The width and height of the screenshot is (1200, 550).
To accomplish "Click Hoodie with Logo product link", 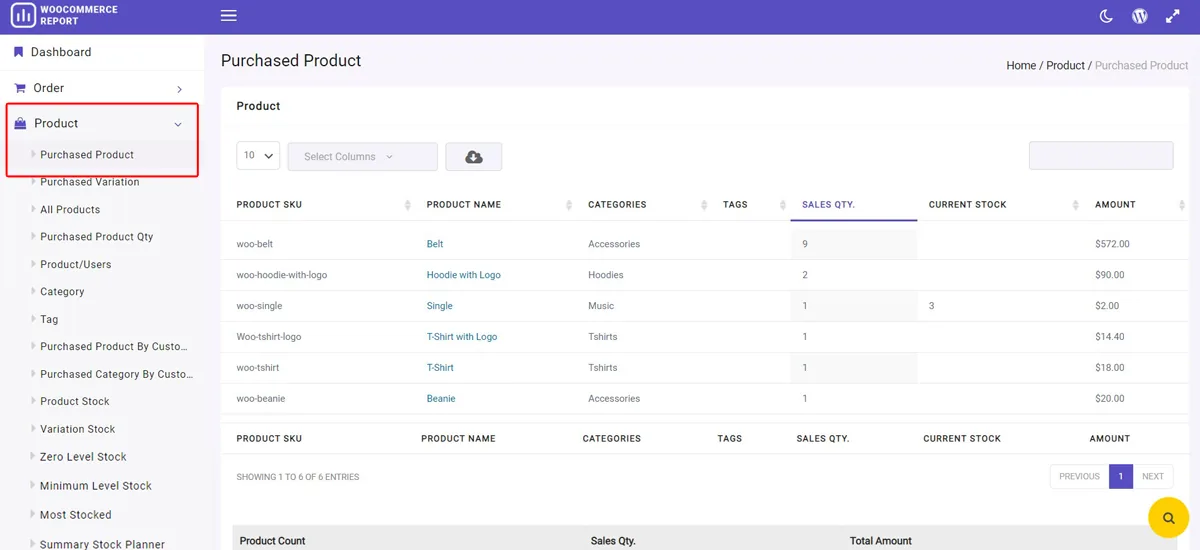I will coord(464,275).
